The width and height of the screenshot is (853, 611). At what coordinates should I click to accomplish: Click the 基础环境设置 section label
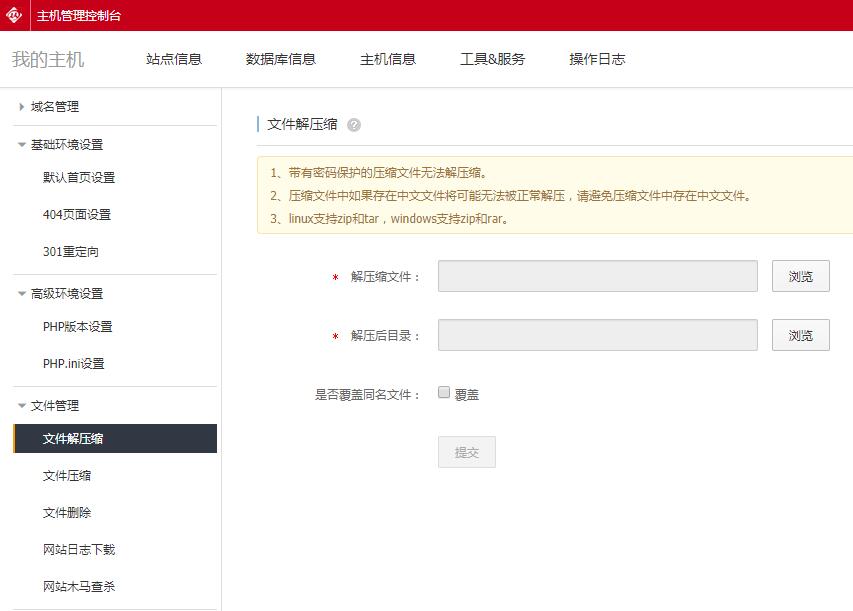(67, 145)
